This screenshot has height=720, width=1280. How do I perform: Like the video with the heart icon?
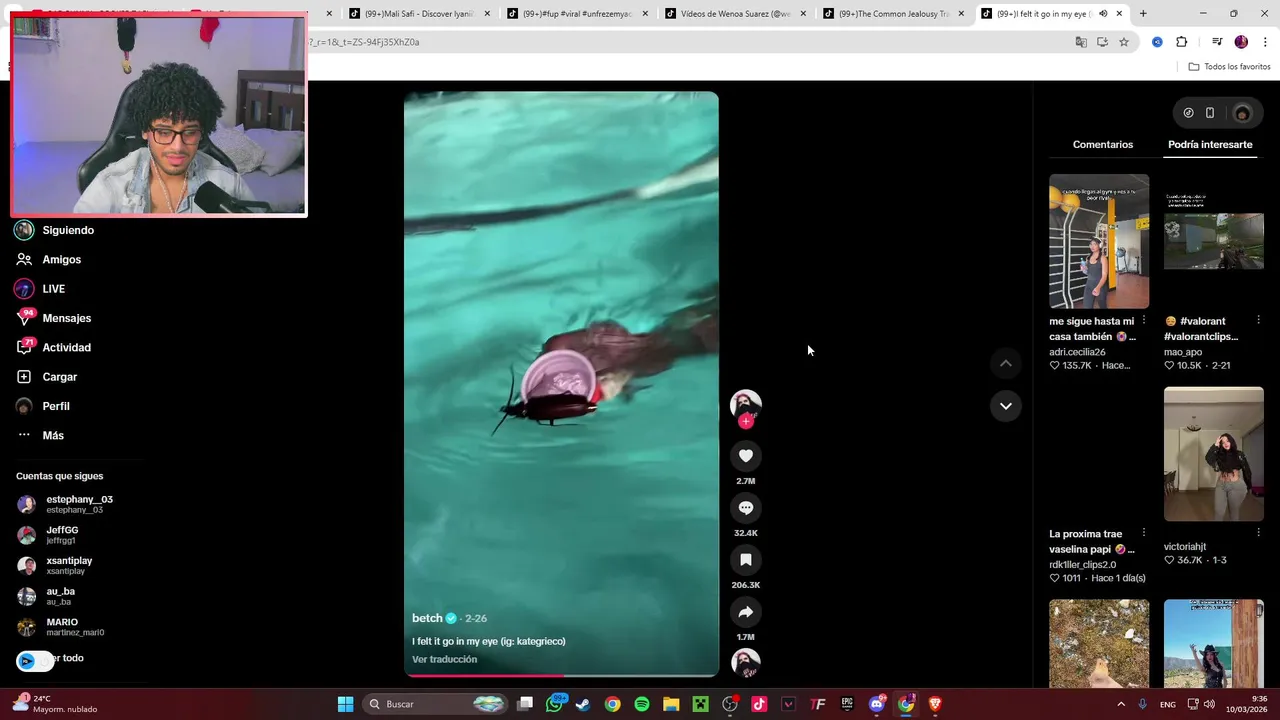click(x=745, y=456)
